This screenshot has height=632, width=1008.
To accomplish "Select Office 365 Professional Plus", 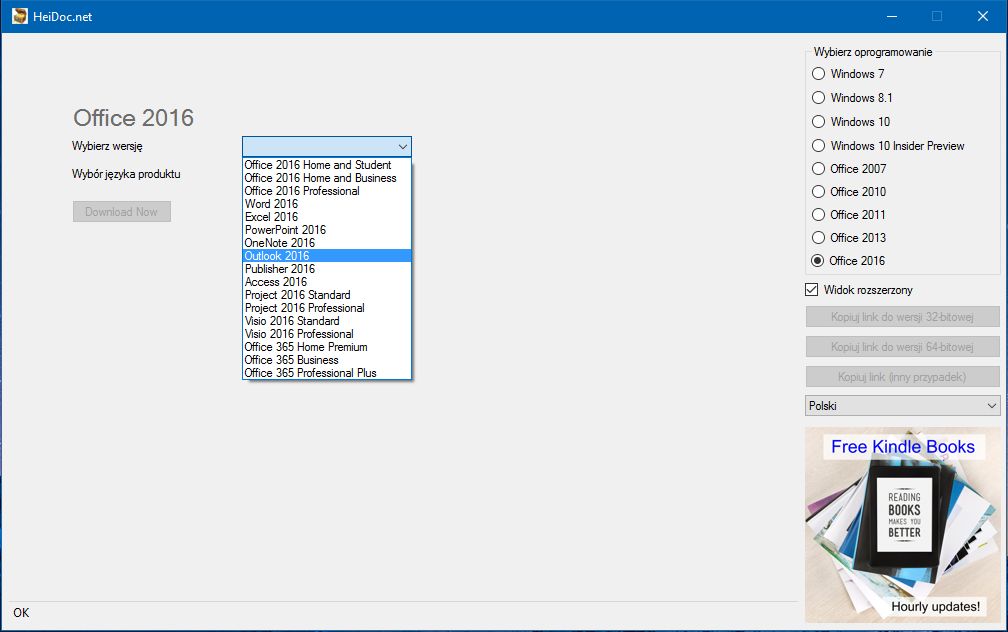I will tap(327, 373).
